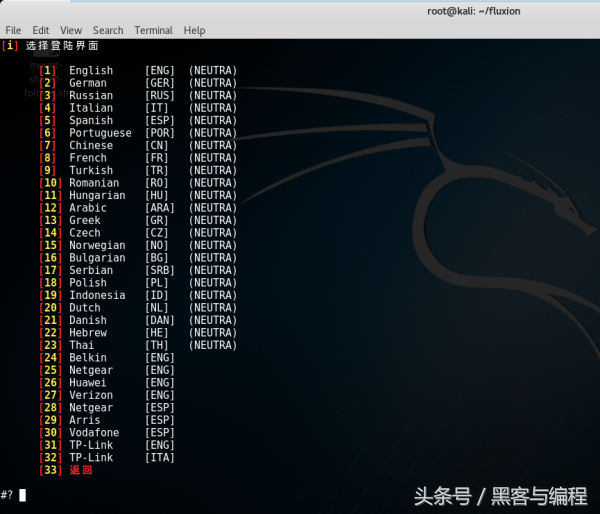Viewport: 600px width, 514px height.
Task: Select the '[32] TP-Link' [ITA] row
Action: tap(107, 458)
